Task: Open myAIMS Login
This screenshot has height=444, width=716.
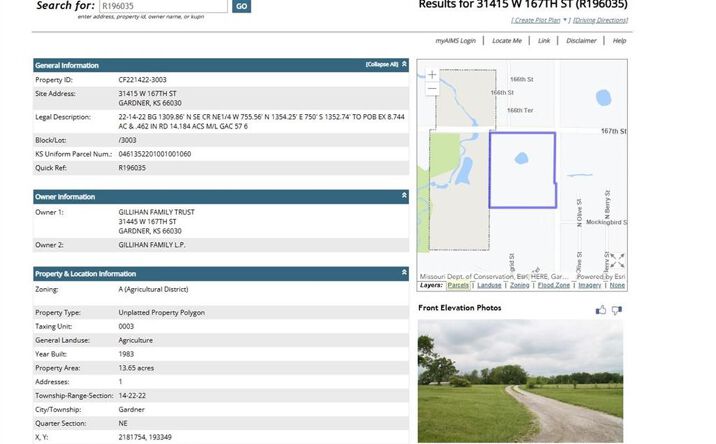Action: point(455,41)
